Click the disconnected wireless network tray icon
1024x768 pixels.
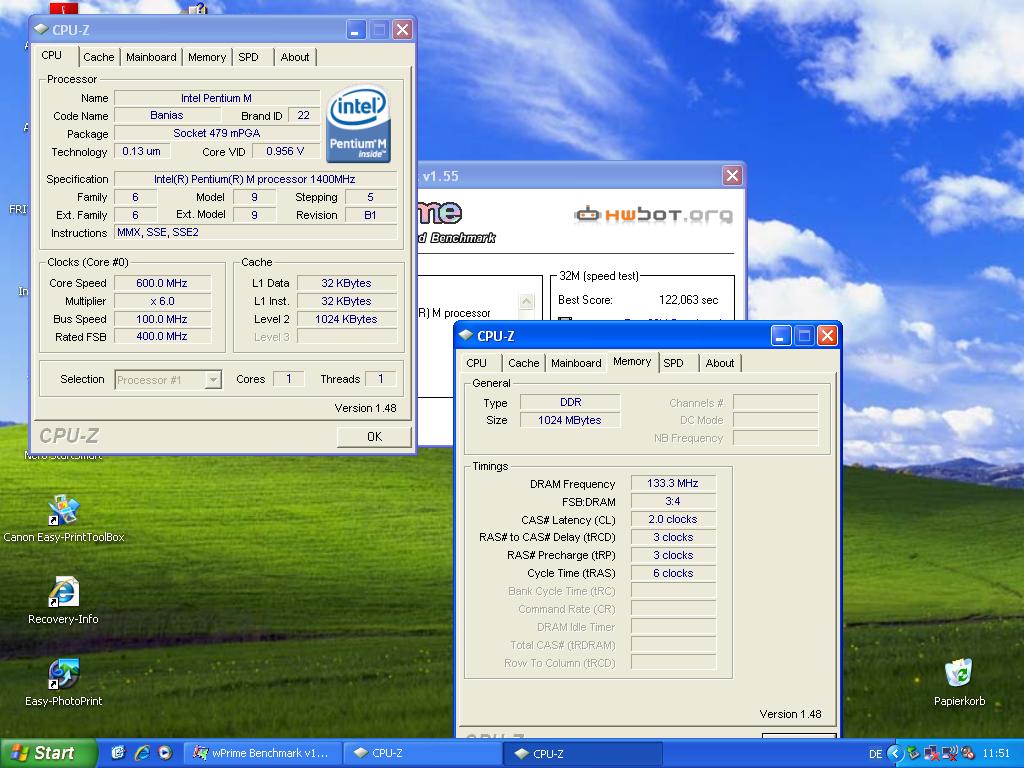pos(950,754)
